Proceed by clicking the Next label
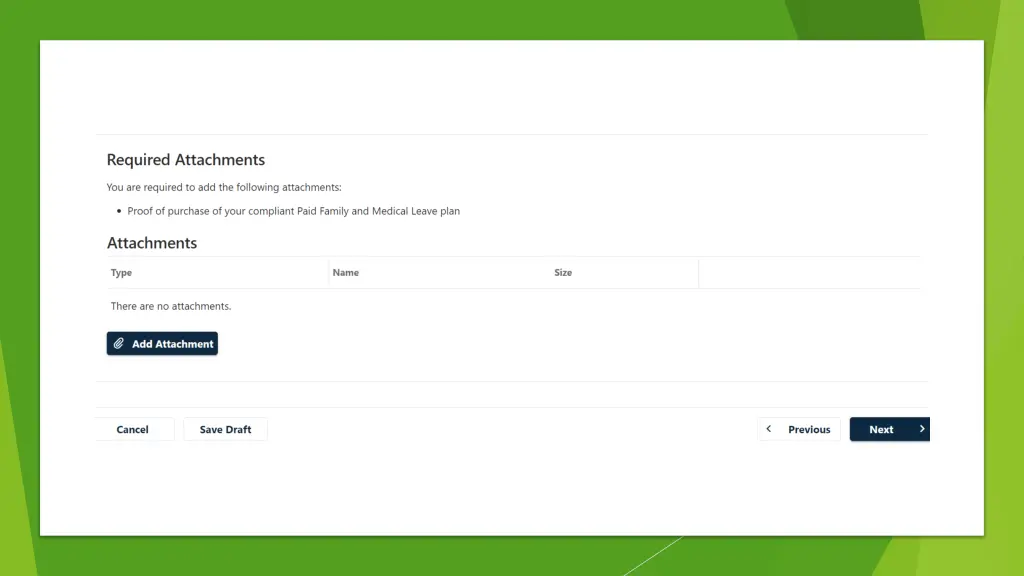This screenshot has height=576, width=1024. click(881, 430)
